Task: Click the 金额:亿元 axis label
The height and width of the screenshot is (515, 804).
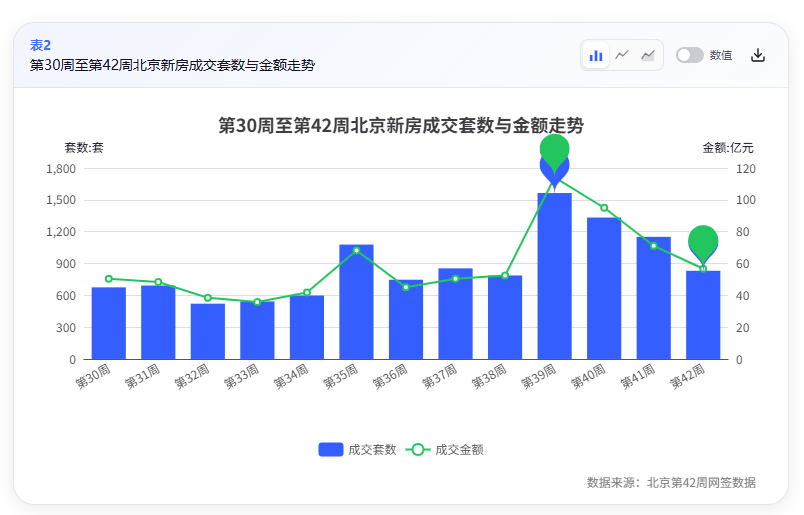Action: coord(728,148)
